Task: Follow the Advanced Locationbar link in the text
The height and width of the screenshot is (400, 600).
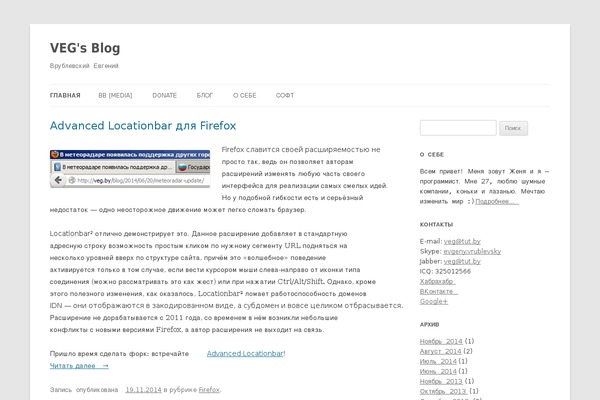Action: tap(245, 353)
